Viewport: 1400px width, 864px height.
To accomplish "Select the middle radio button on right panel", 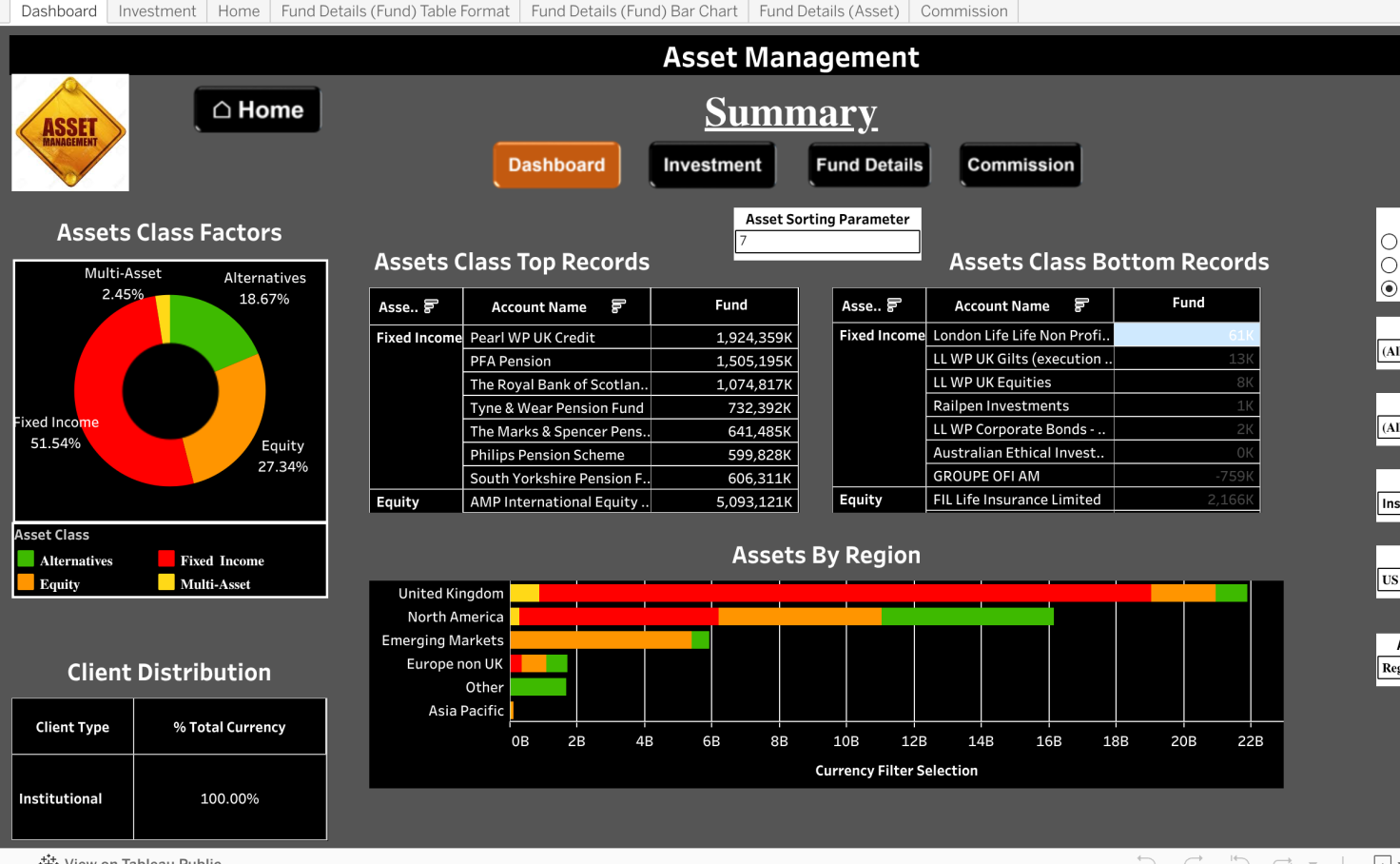I will click(x=1389, y=265).
